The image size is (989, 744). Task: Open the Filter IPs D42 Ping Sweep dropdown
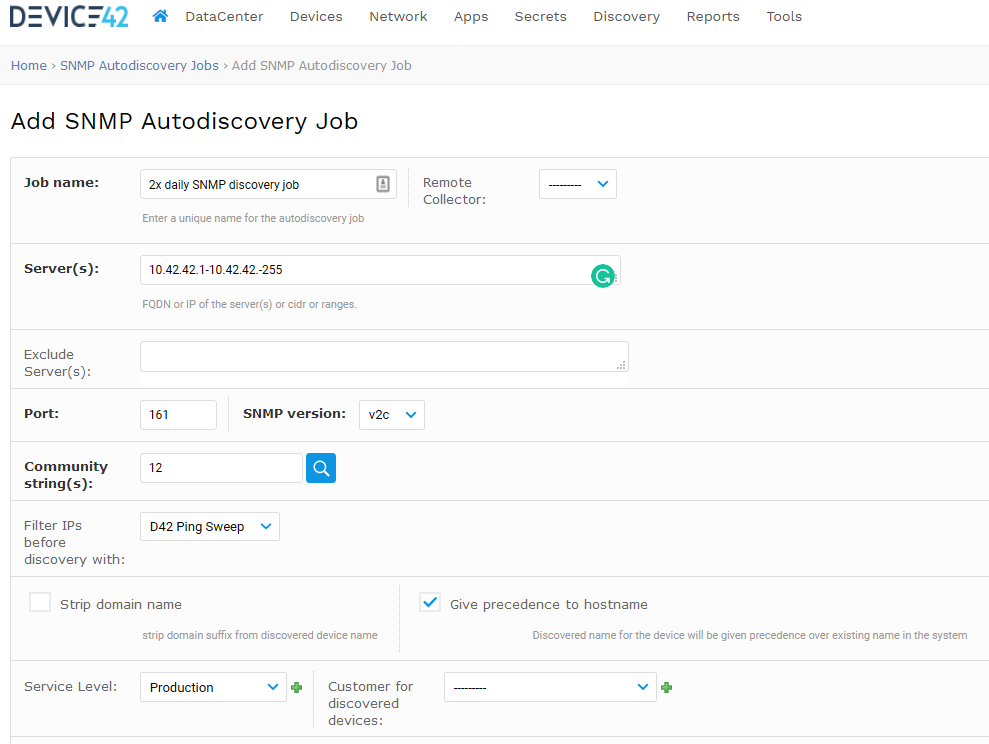(210, 526)
